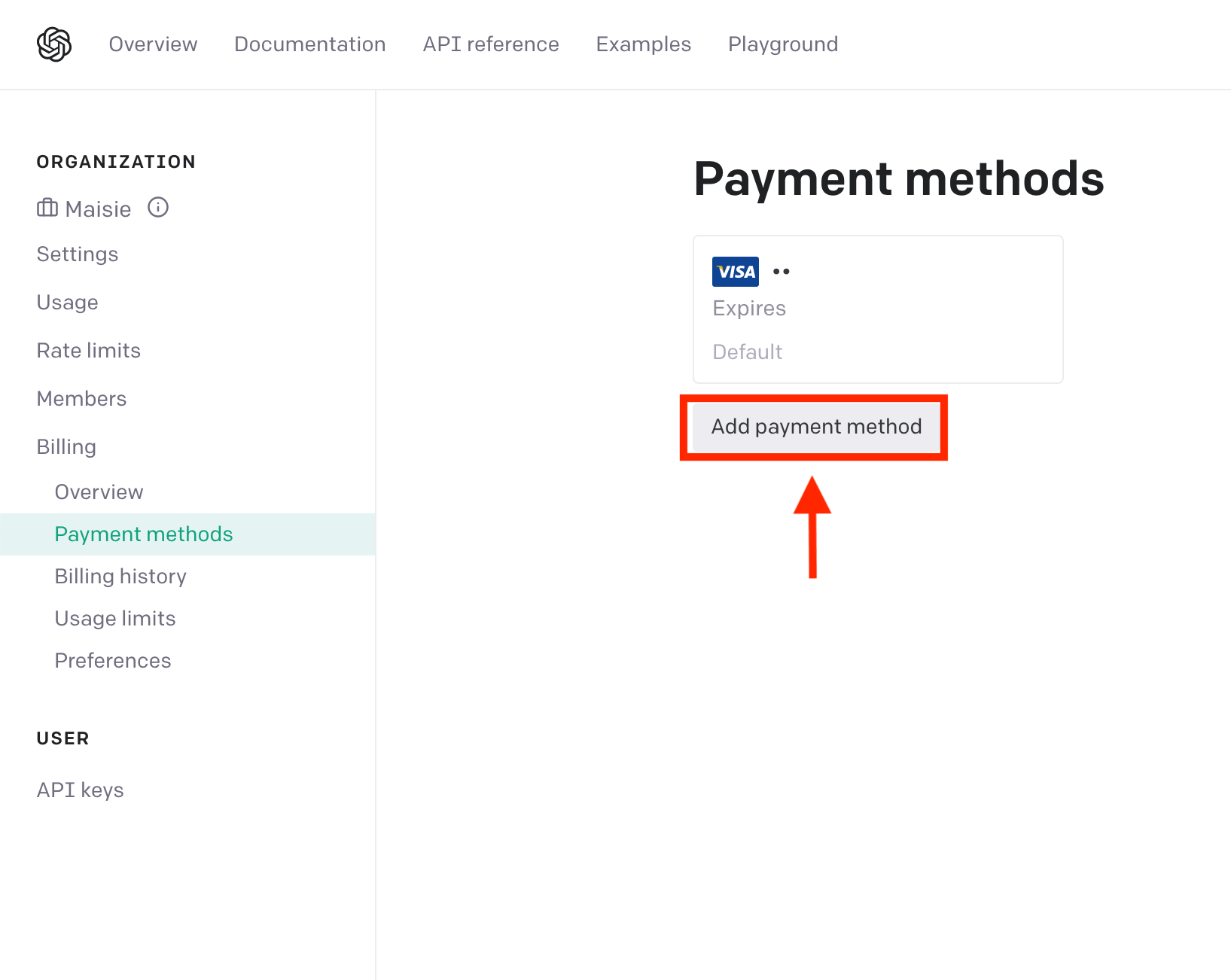Open Usage limits settings
The width and height of the screenshot is (1231, 980).
pyautogui.click(x=114, y=618)
